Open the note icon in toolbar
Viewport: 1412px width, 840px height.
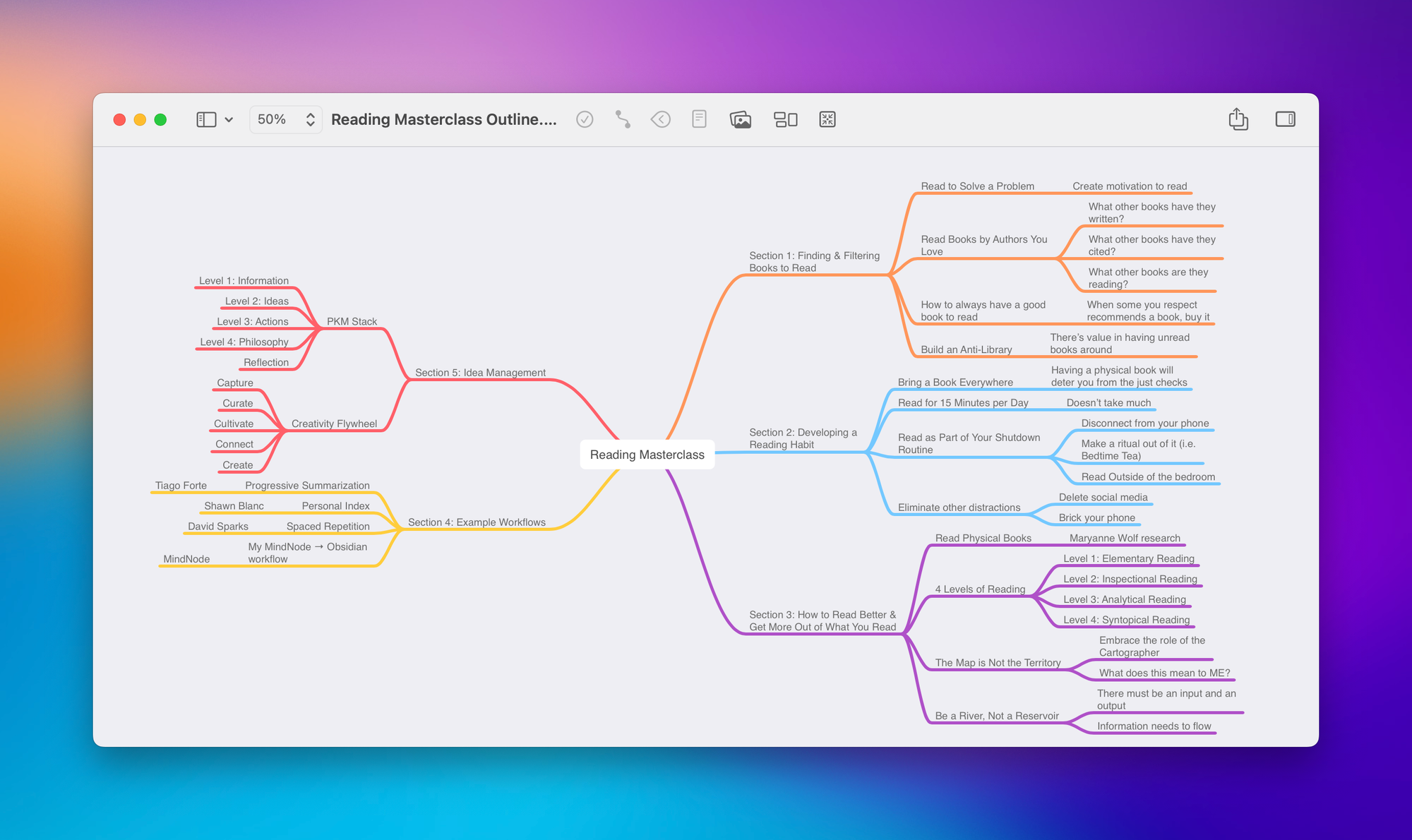699,119
